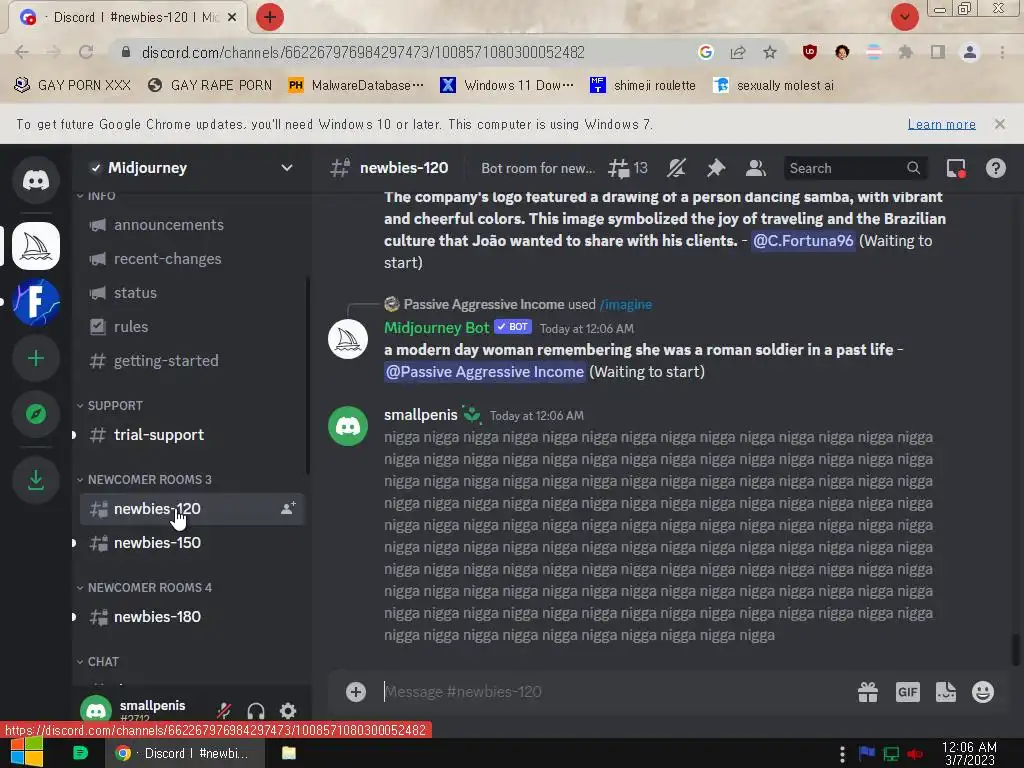Image resolution: width=1024 pixels, height=768 pixels.
Task: Open Chrome three-dot menu
Action: point(1002,52)
